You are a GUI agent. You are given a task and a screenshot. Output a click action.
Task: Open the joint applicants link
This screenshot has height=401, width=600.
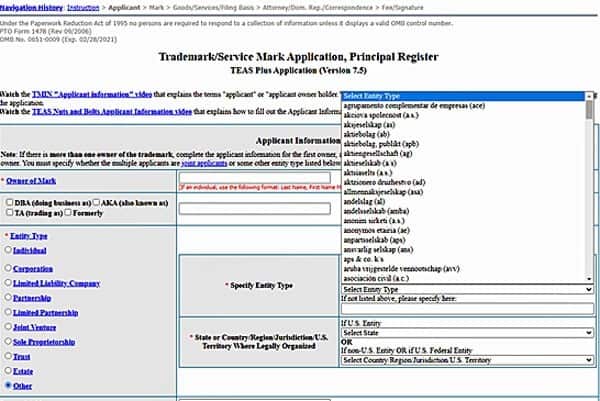pos(204,163)
